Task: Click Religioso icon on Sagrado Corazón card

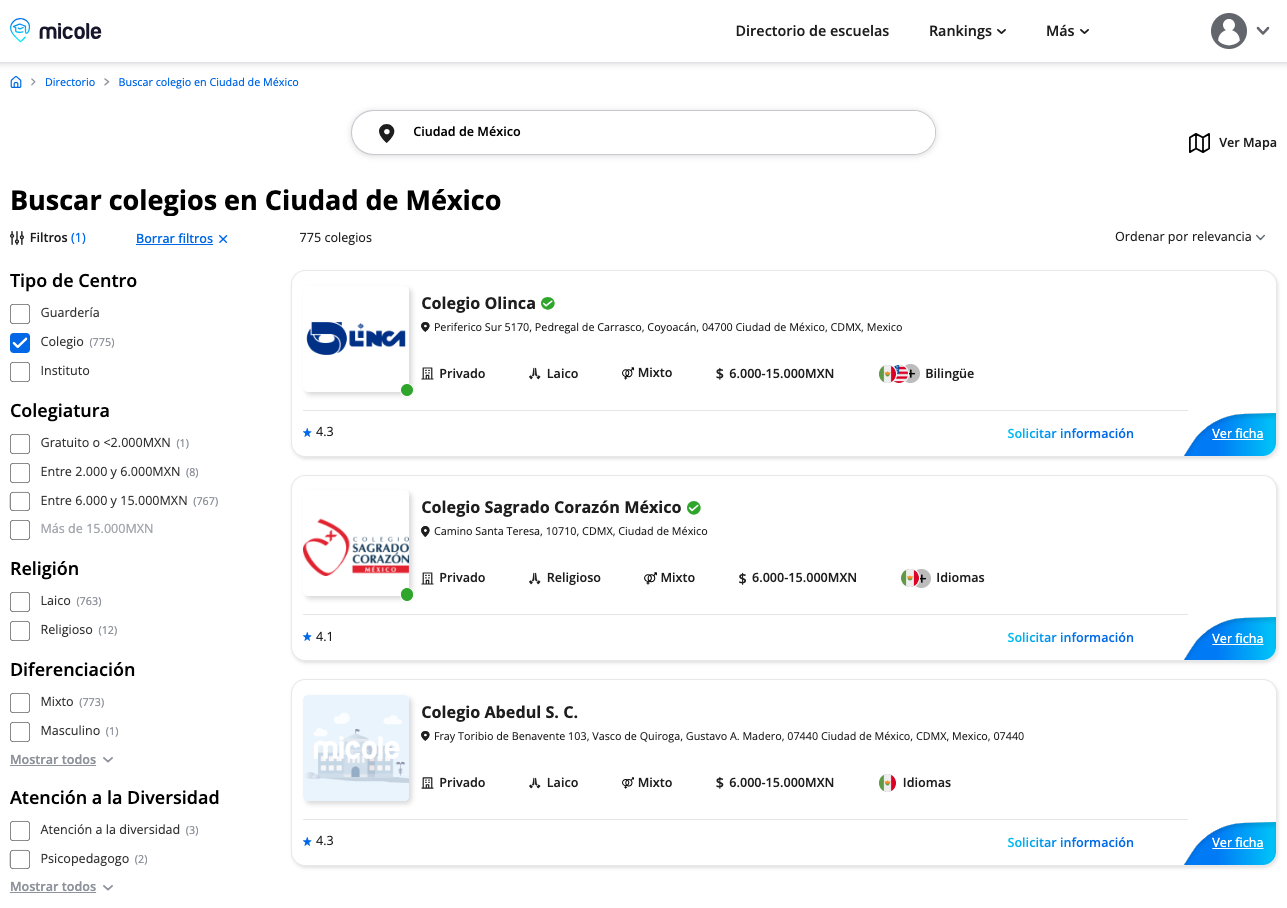Action: coord(535,578)
